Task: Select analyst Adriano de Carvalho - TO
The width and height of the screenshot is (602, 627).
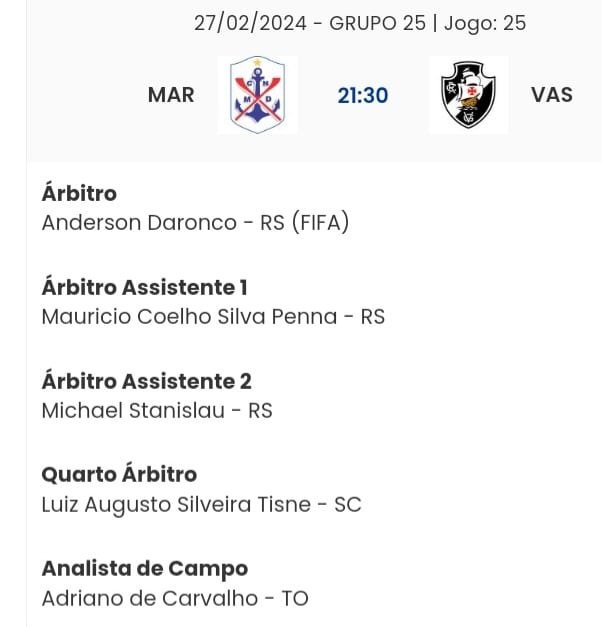Action: pos(175,598)
